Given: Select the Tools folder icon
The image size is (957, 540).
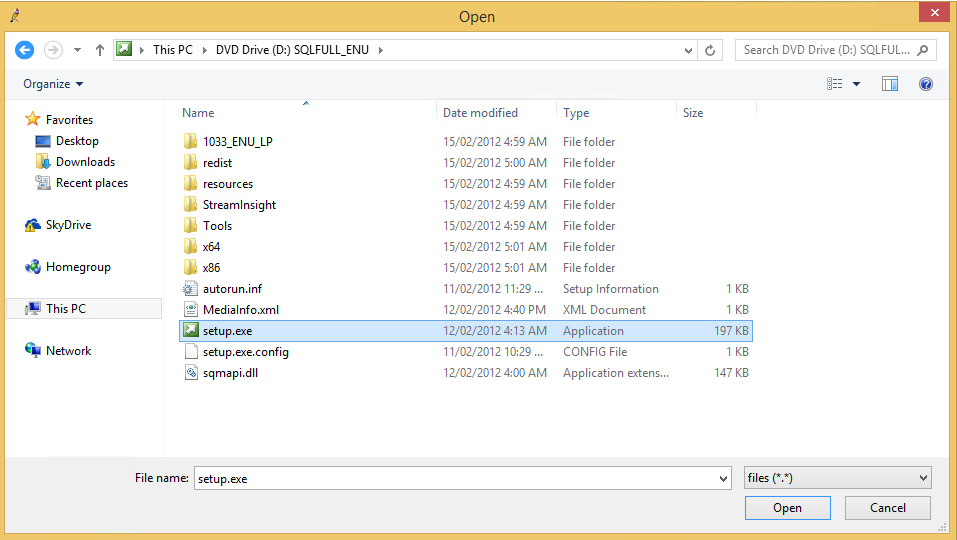Looking at the screenshot, I should coord(190,226).
